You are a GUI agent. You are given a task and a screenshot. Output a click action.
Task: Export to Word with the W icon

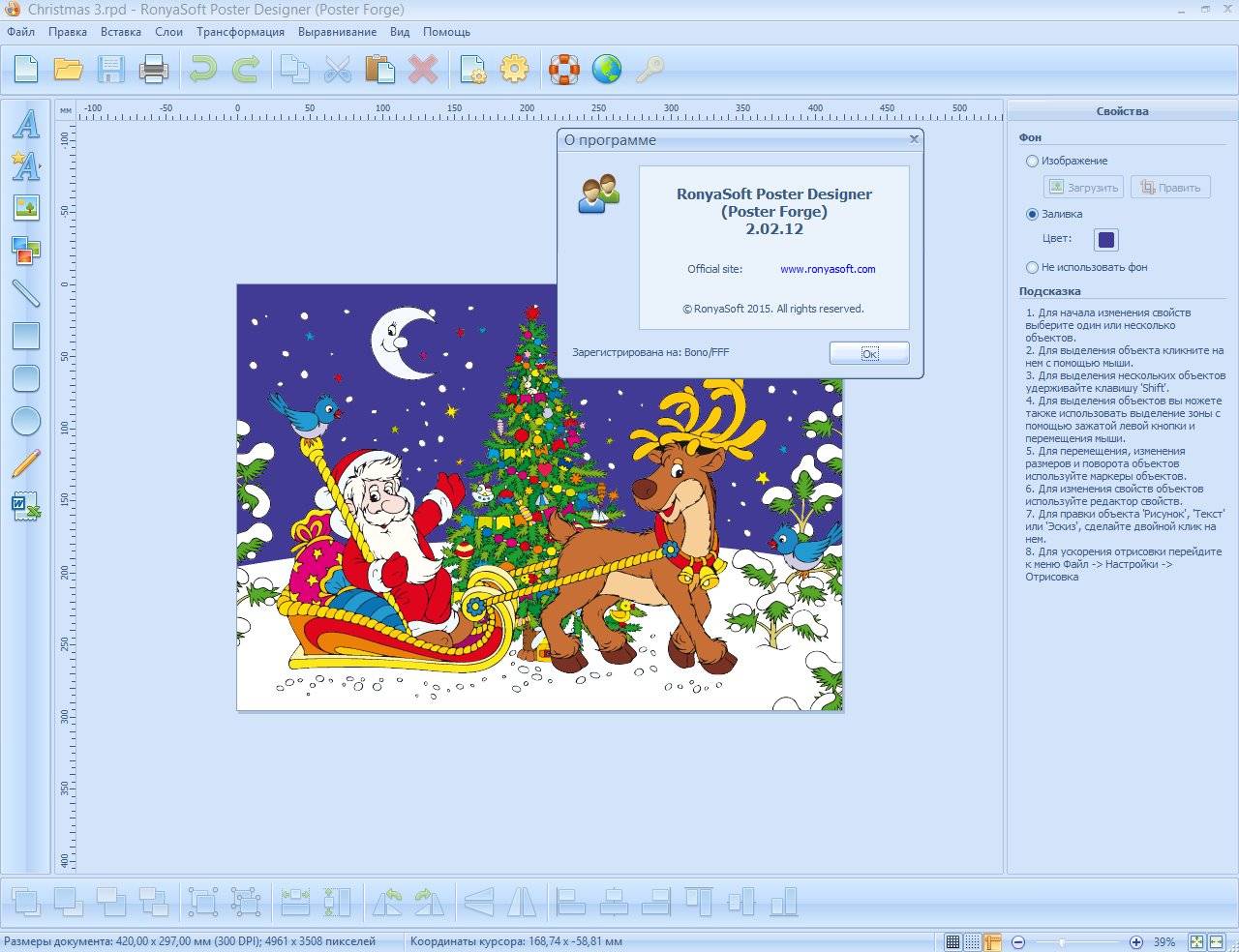26,505
